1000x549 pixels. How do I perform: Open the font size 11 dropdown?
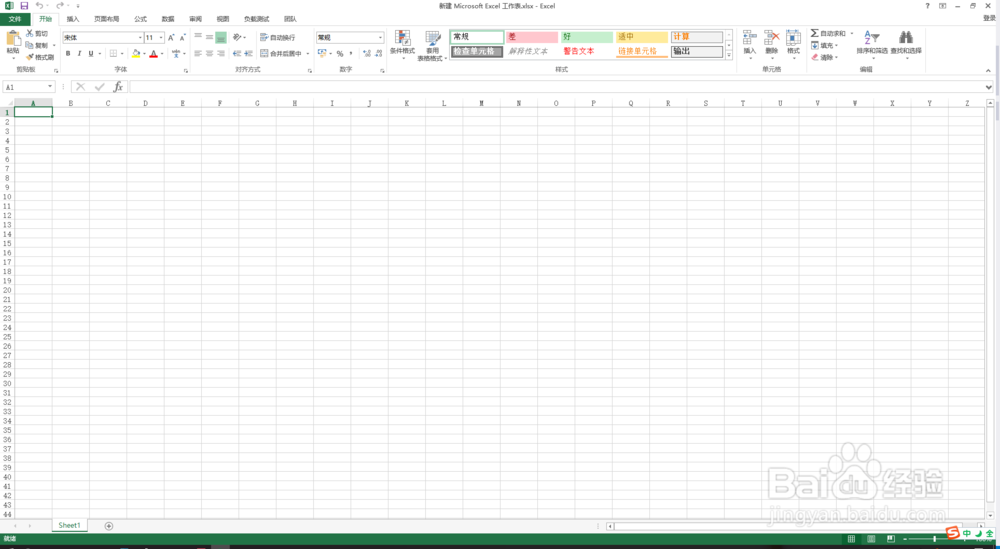click(x=161, y=38)
